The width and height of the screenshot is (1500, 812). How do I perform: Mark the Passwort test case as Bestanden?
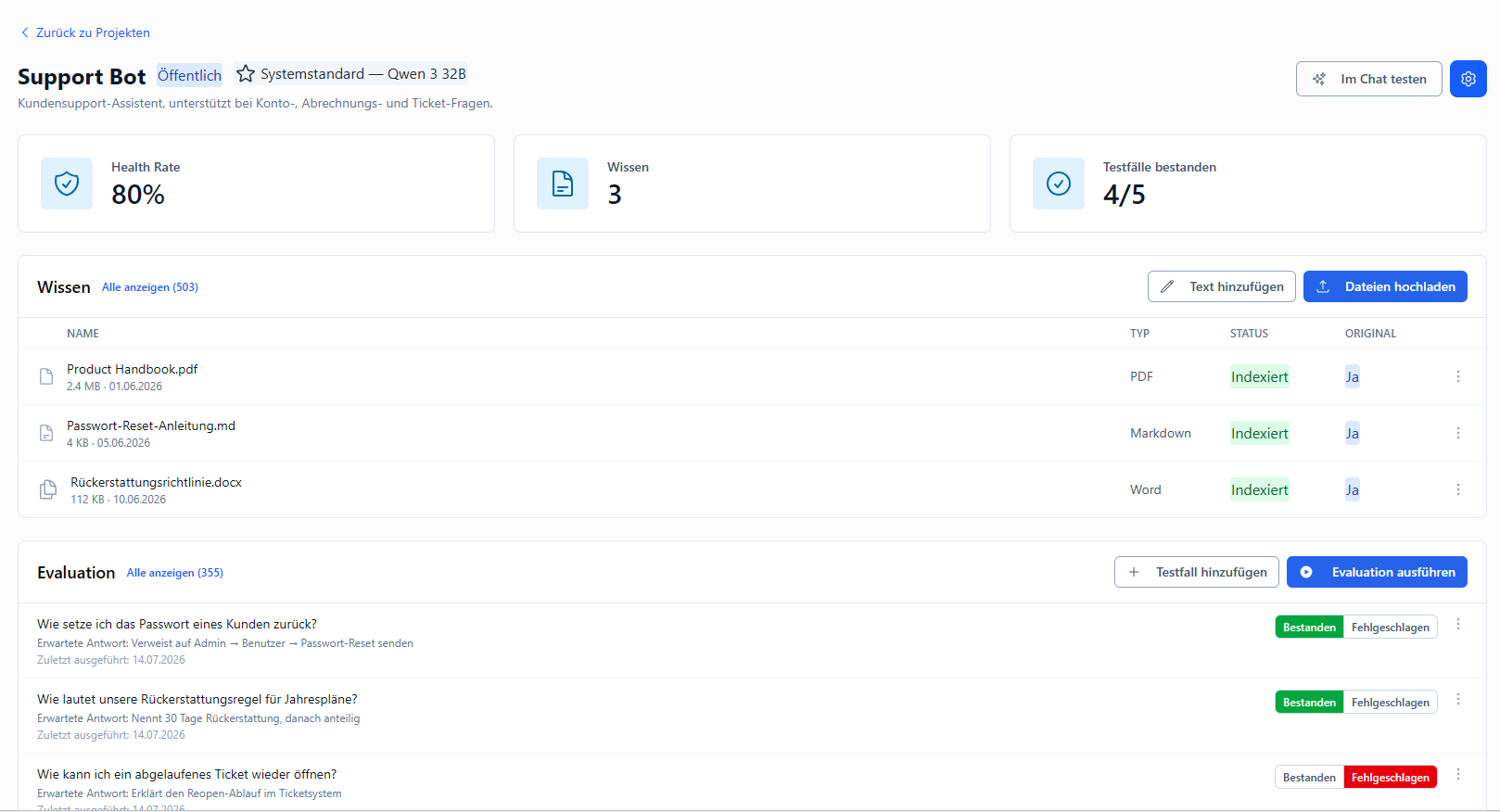click(1309, 628)
